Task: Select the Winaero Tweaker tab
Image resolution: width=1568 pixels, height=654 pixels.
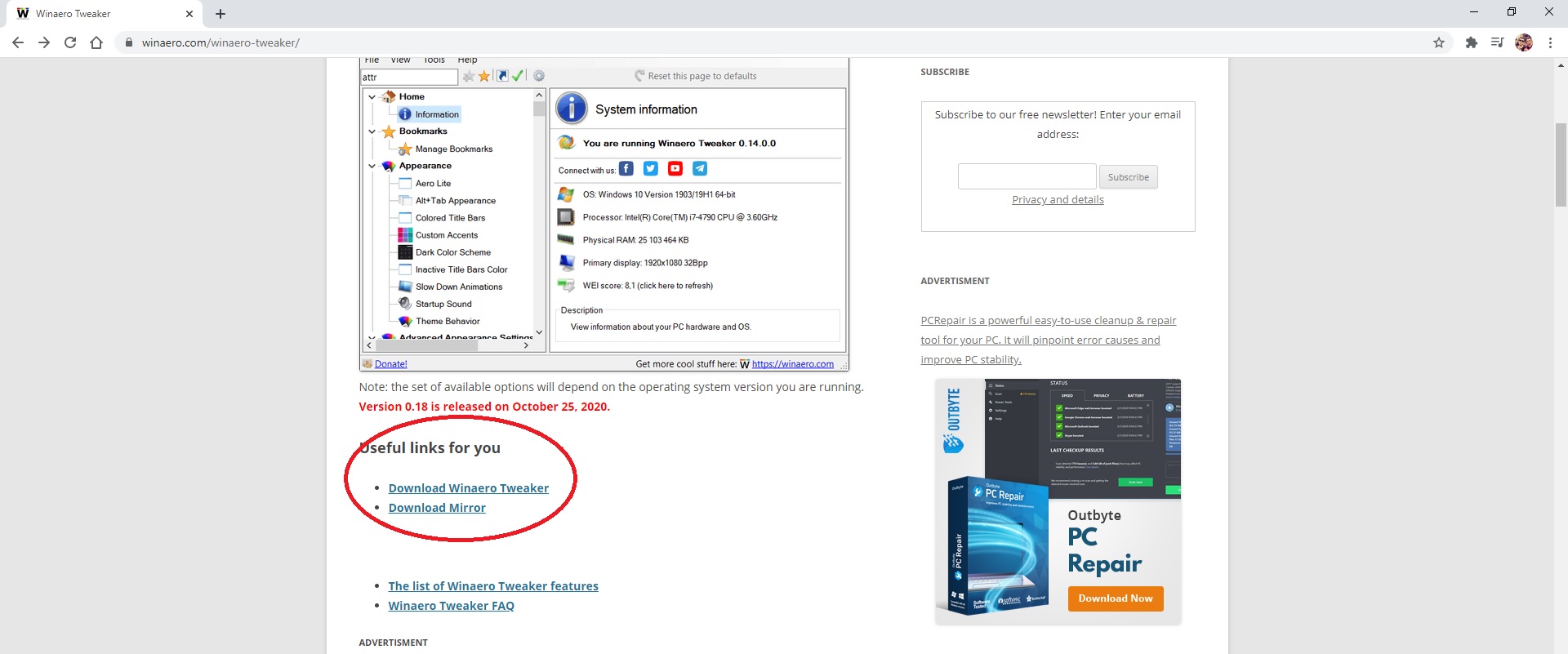Action: pos(103,14)
